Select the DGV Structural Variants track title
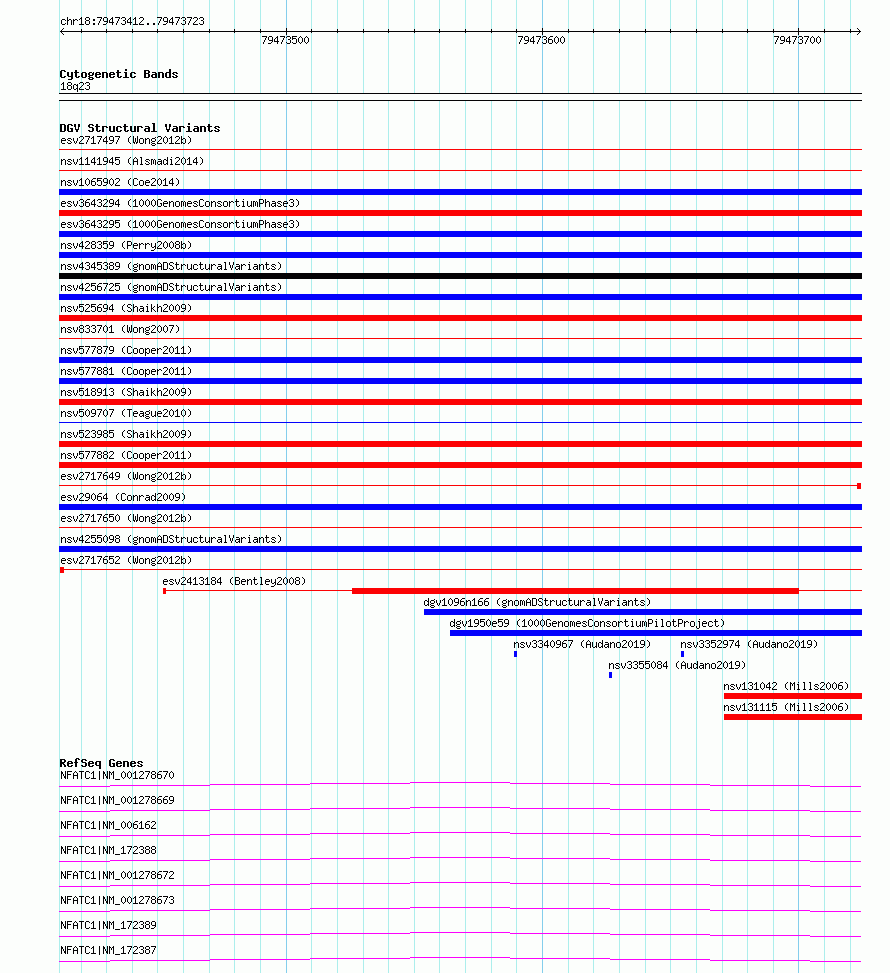 [x=140, y=128]
